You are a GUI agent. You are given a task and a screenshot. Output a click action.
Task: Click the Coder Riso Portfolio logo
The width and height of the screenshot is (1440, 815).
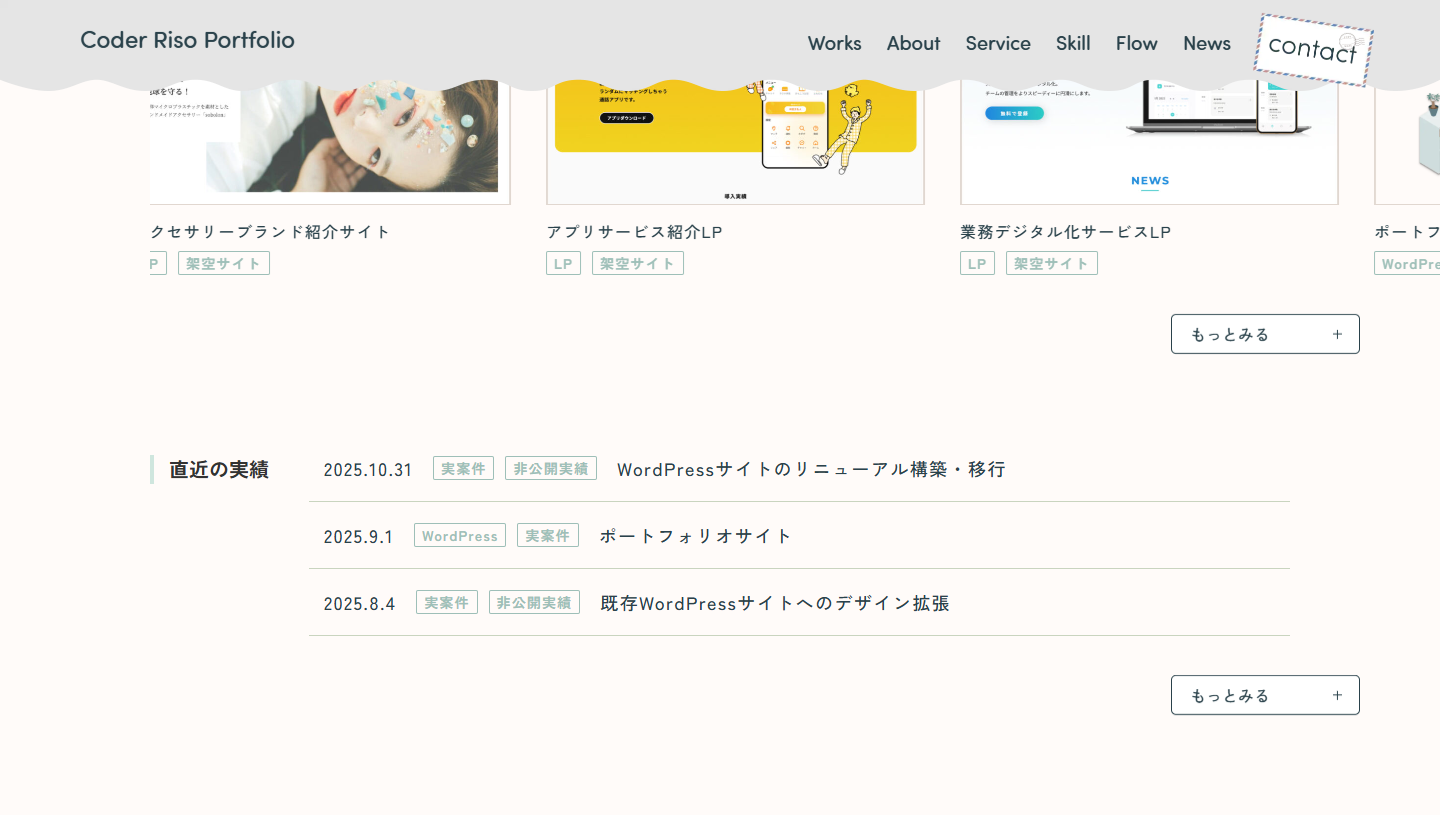coord(187,40)
